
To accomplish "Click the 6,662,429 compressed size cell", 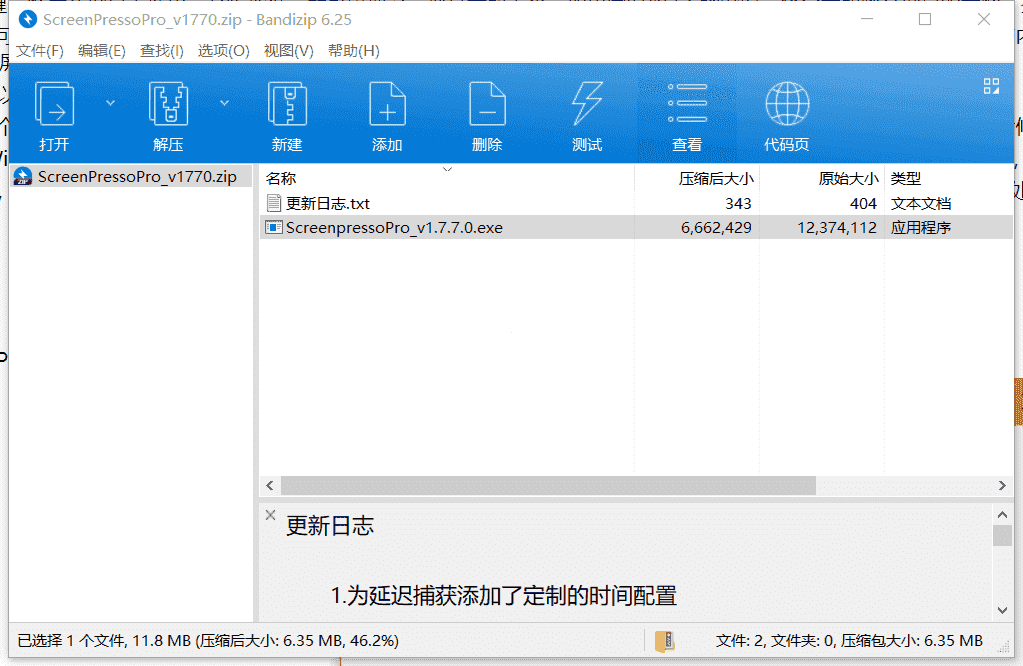I will pos(716,228).
